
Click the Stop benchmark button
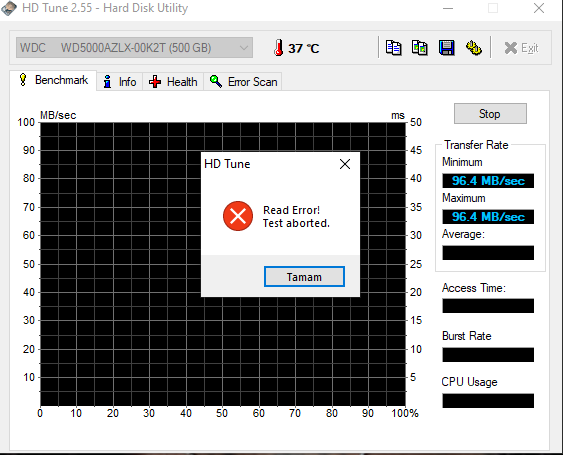point(490,114)
